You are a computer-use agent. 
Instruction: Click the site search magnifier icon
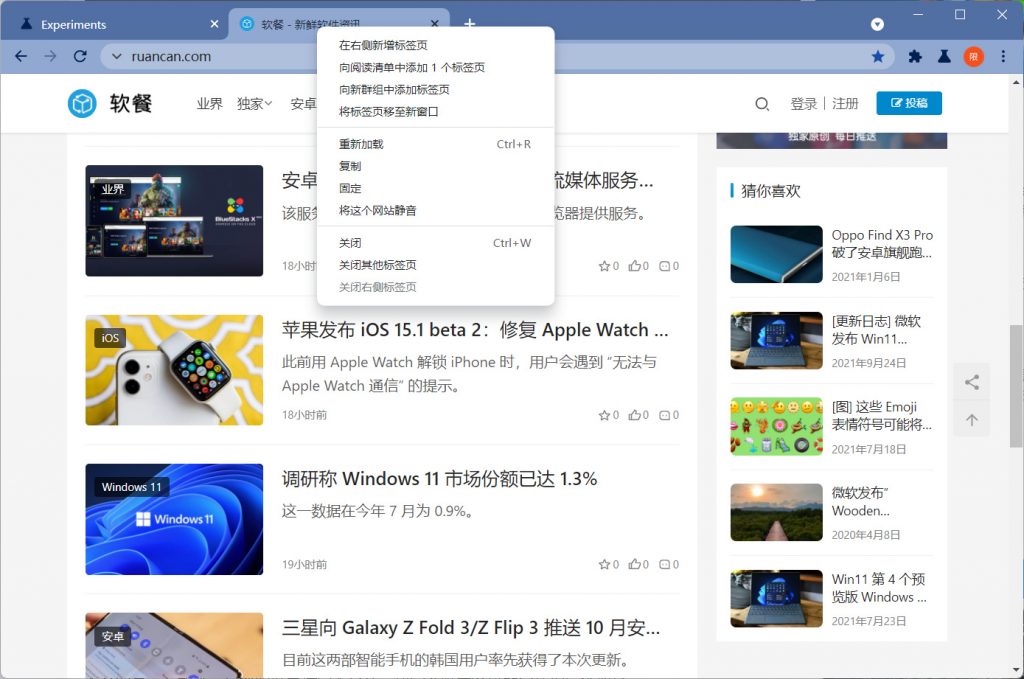762,104
